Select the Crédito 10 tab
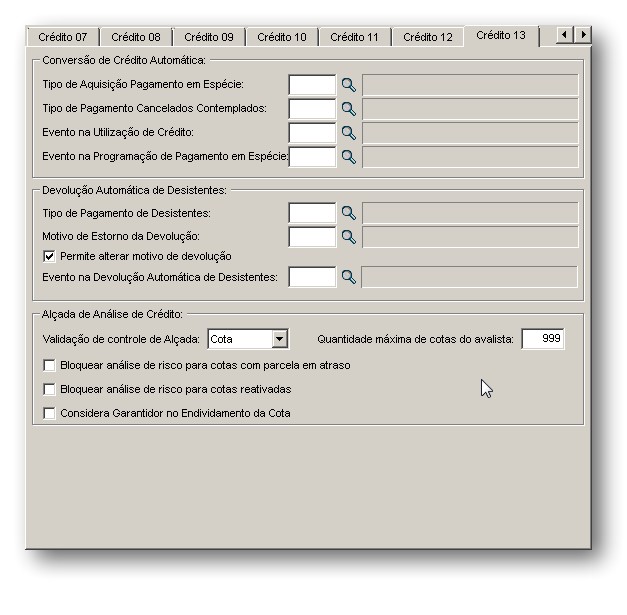The height and width of the screenshot is (615, 627). click(282, 37)
